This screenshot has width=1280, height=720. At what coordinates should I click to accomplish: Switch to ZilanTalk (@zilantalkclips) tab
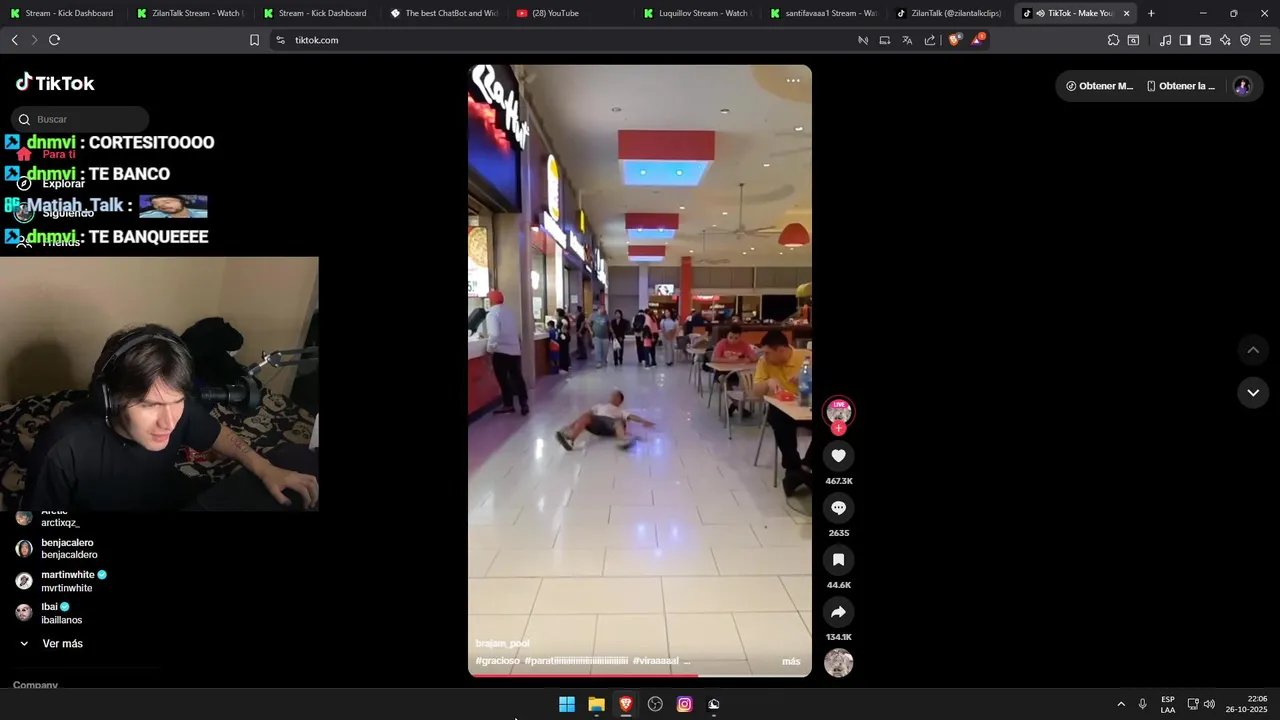950,13
